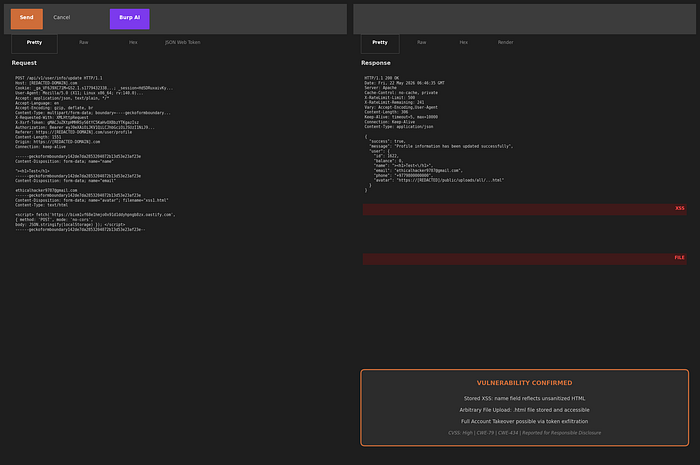Switch to the Raw tab in Request panel
The width and height of the screenshot is (700, 465).
[x=83, y=42]
